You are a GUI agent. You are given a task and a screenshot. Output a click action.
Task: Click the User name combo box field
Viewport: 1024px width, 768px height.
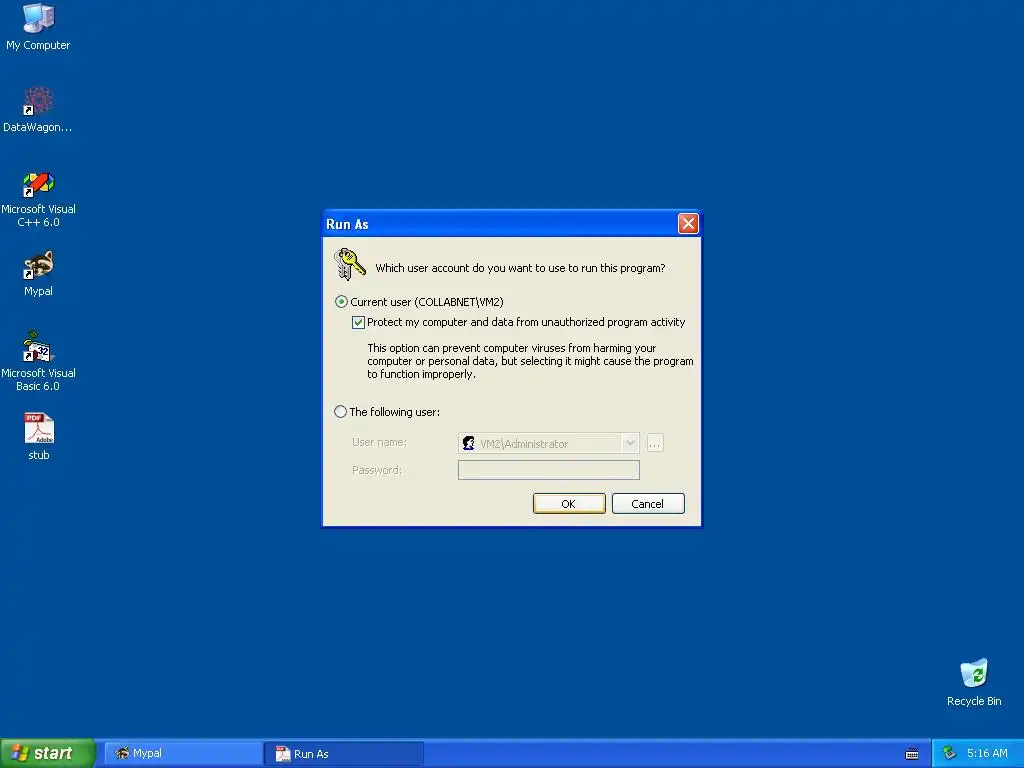coord(549,443)
